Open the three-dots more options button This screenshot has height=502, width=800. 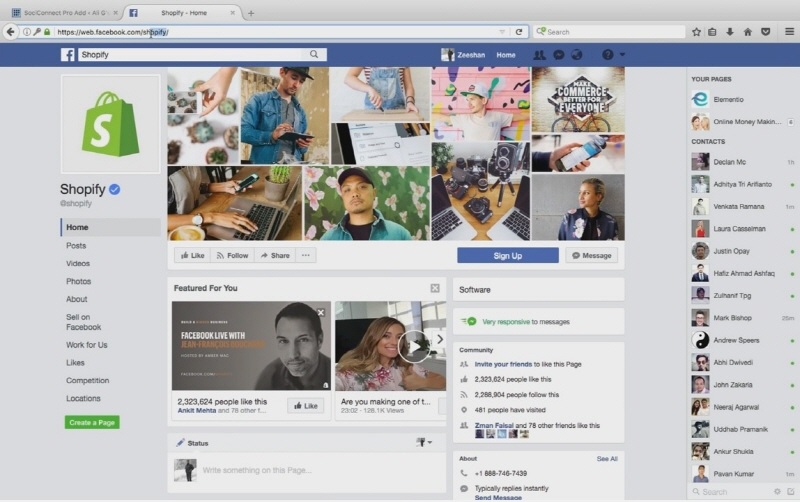click(306, 255)
